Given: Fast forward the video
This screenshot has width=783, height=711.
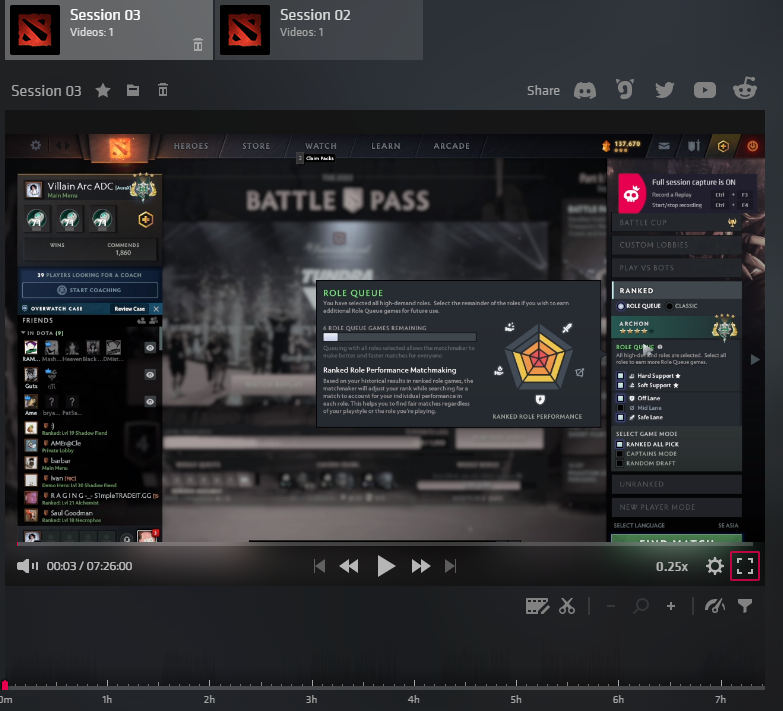Looking at the screenshot, I should 421,566.
